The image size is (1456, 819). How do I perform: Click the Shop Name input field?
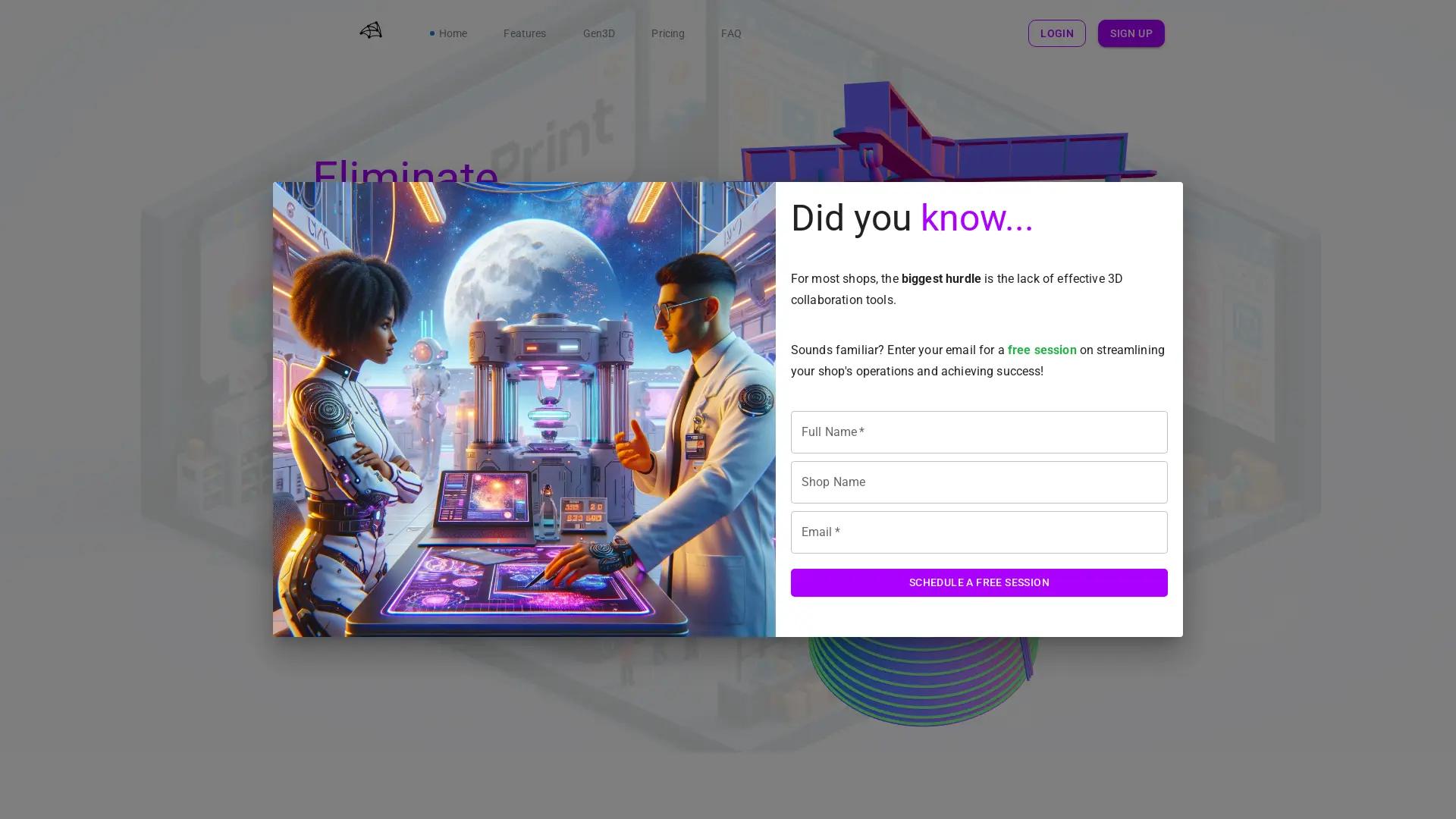point(979,482)
